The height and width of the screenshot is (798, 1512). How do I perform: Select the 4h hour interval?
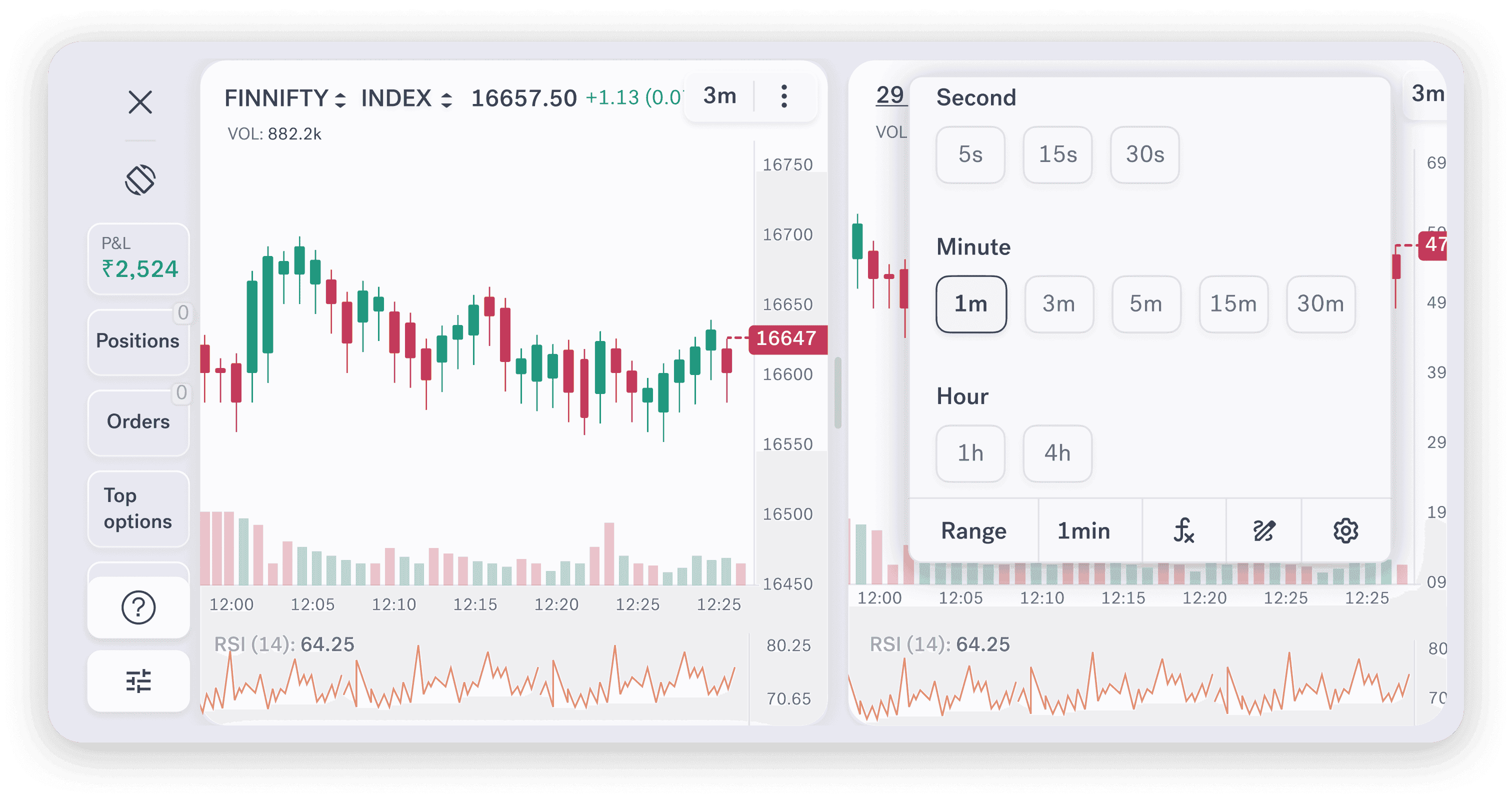coord(1056,453)
